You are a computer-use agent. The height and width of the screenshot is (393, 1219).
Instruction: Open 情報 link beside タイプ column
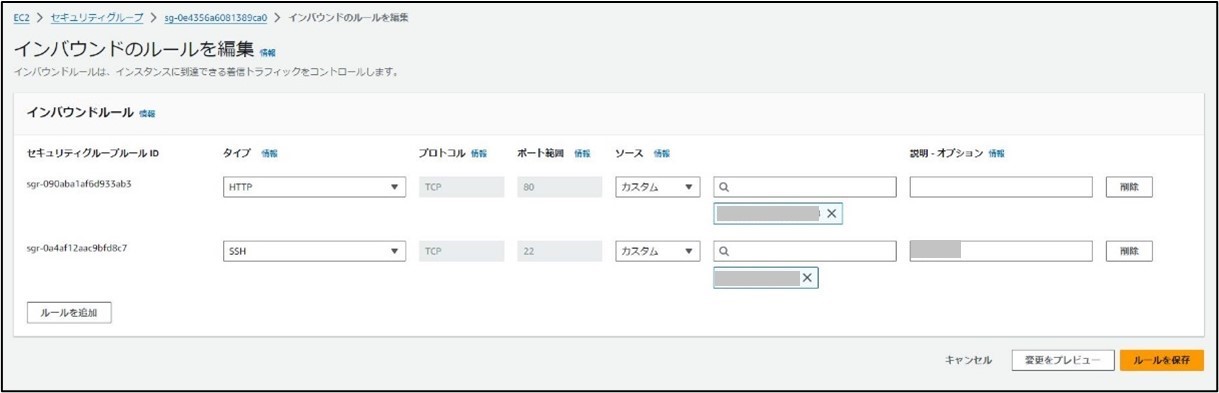[269, 153]
